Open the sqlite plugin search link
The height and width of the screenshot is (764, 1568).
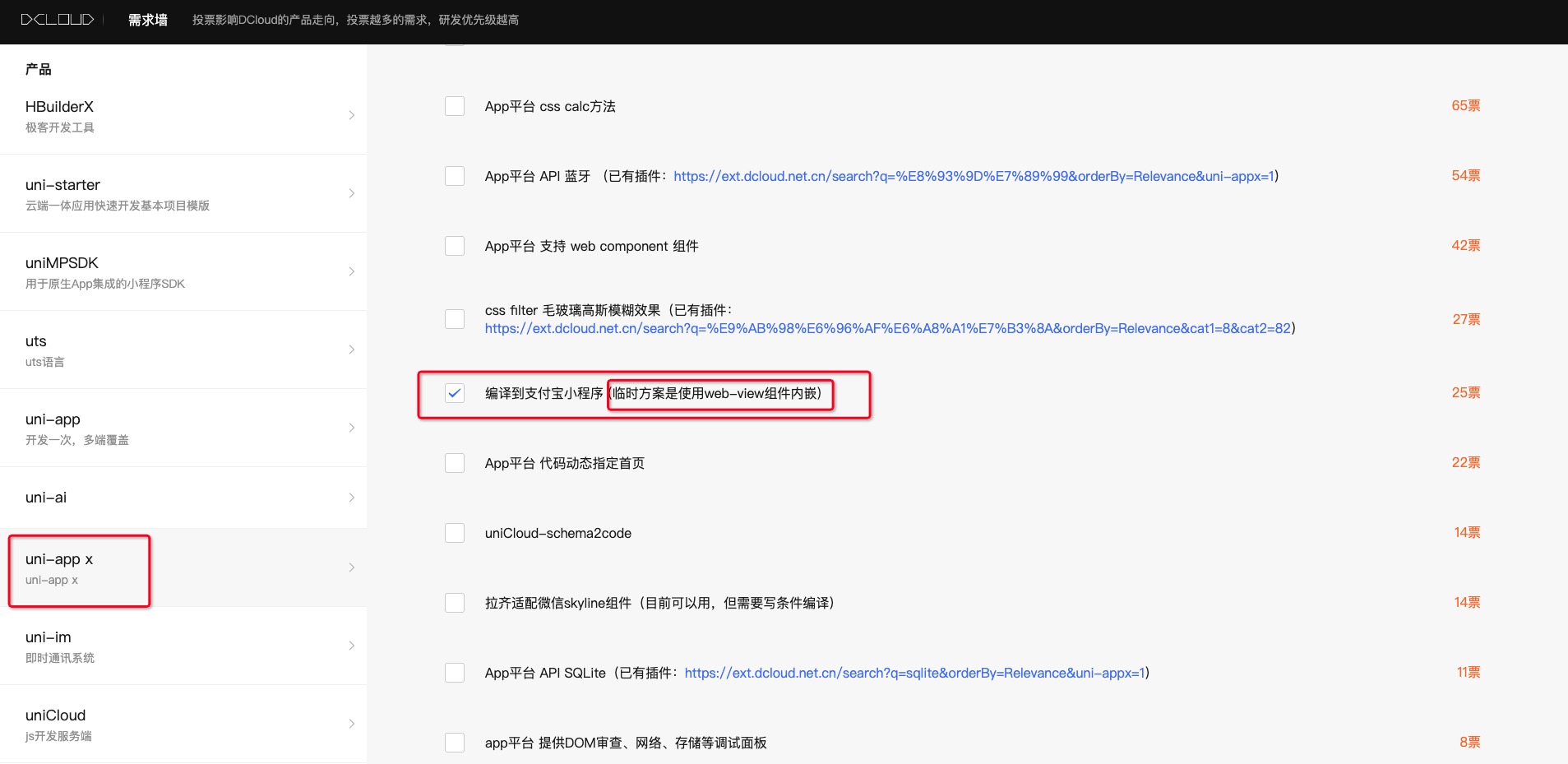point(914,673)
